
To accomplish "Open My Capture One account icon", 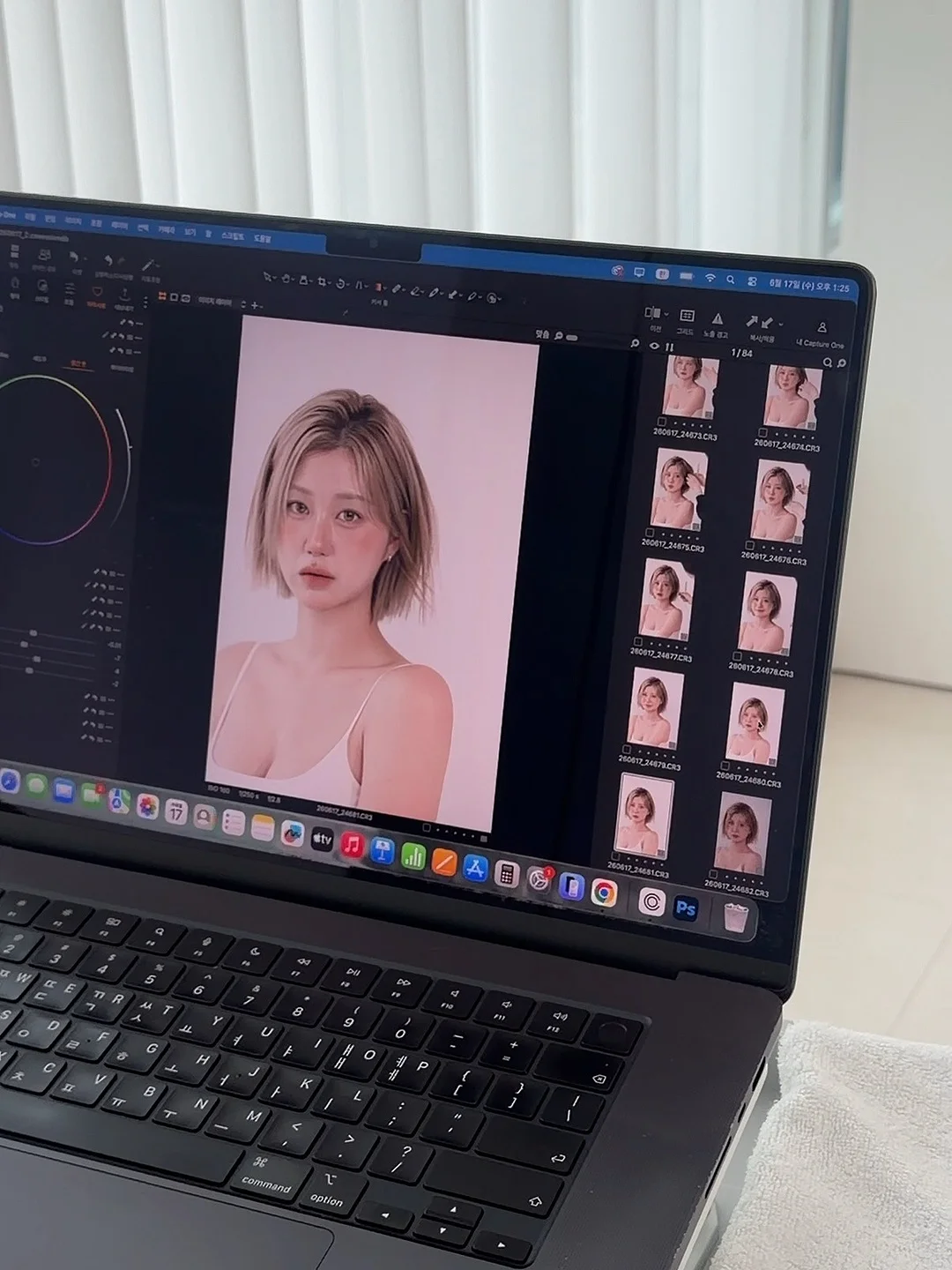I will coord(822,327).
